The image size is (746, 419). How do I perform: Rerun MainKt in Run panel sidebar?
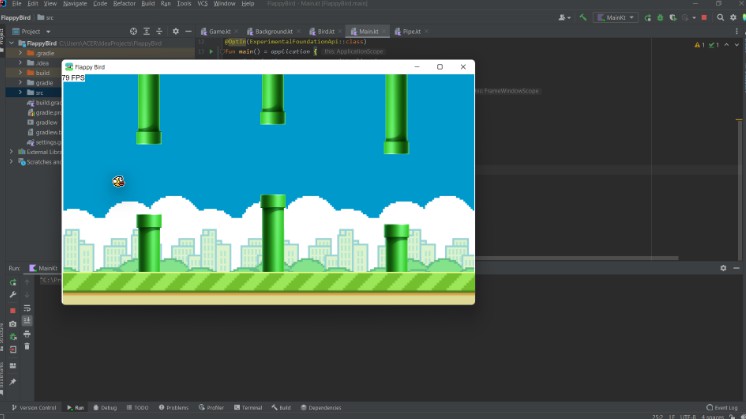[x=13, y=283]
